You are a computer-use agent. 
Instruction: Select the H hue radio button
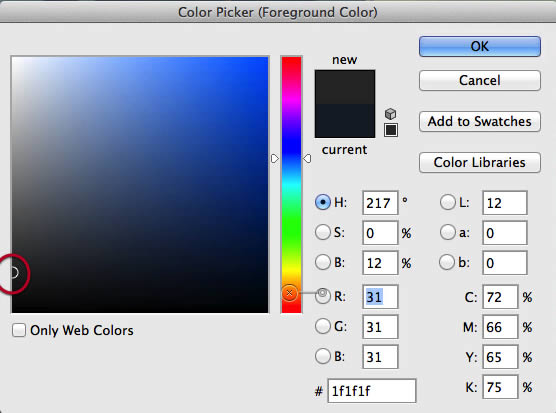[323, 202]
